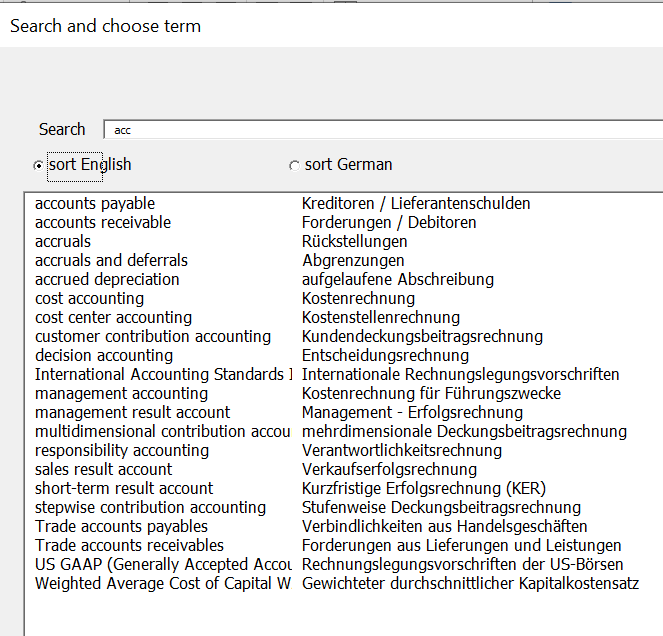Select cost center accounting row

pyautogui.click(x=113, y=318)
